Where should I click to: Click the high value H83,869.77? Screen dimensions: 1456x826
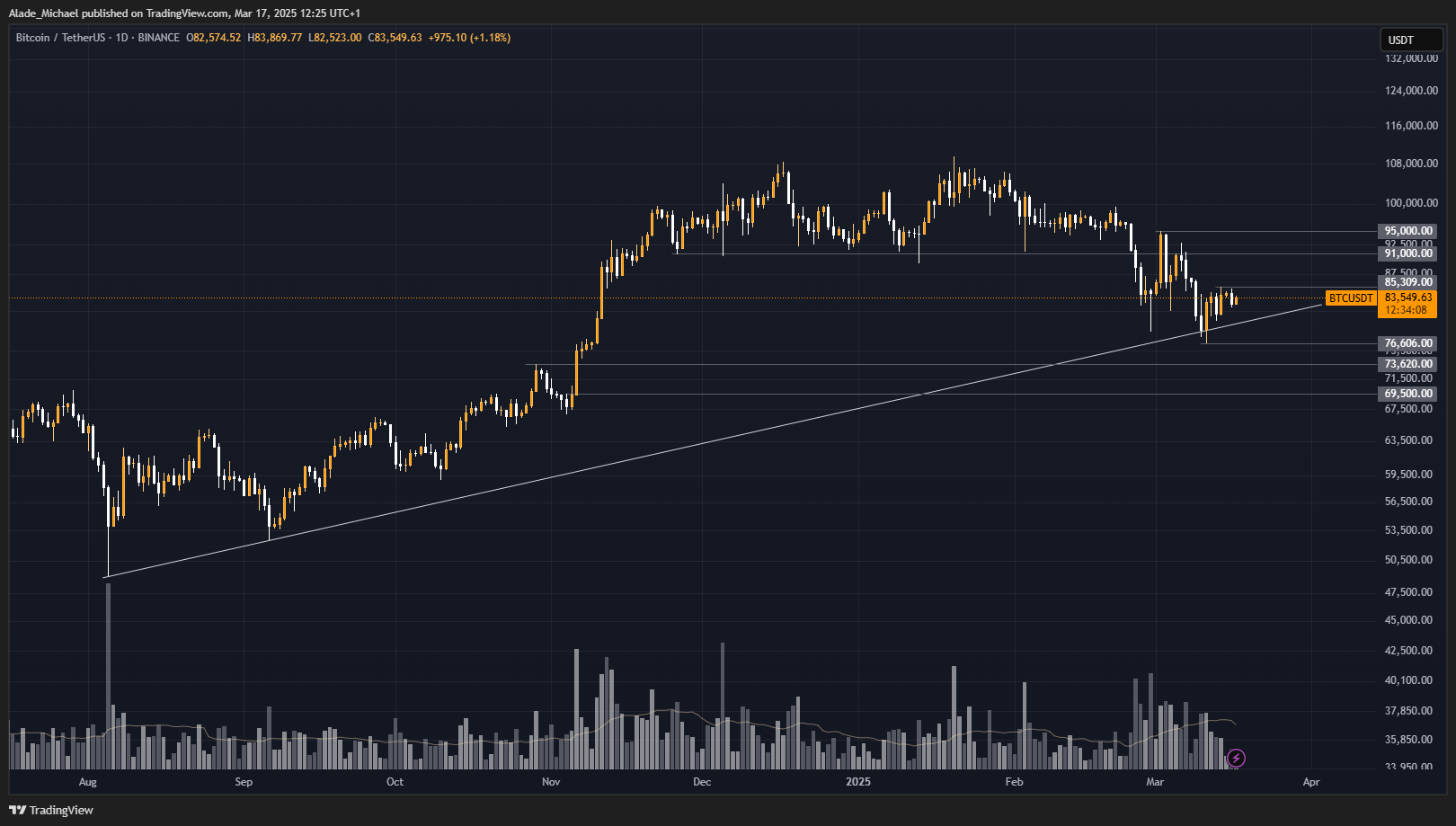tap(275, 38)
